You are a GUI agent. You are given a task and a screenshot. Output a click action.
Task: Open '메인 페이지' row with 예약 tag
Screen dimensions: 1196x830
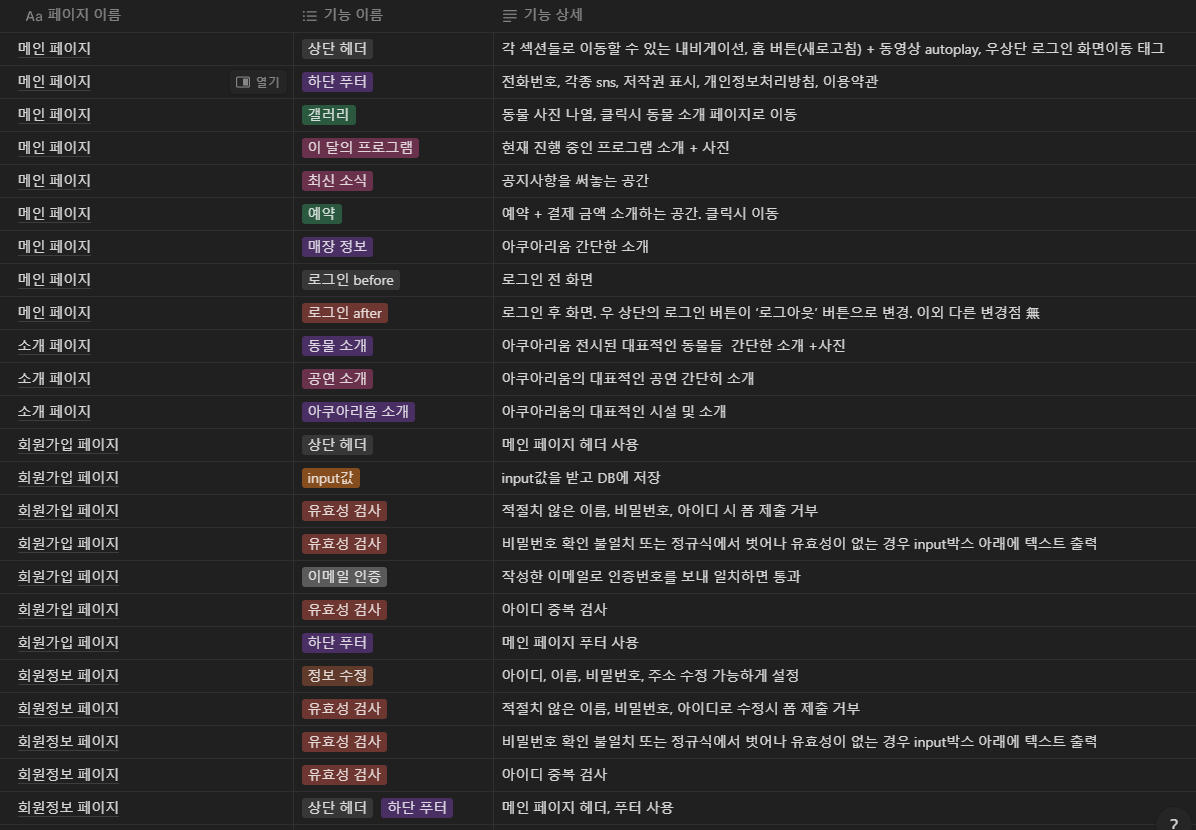point(54,214)
